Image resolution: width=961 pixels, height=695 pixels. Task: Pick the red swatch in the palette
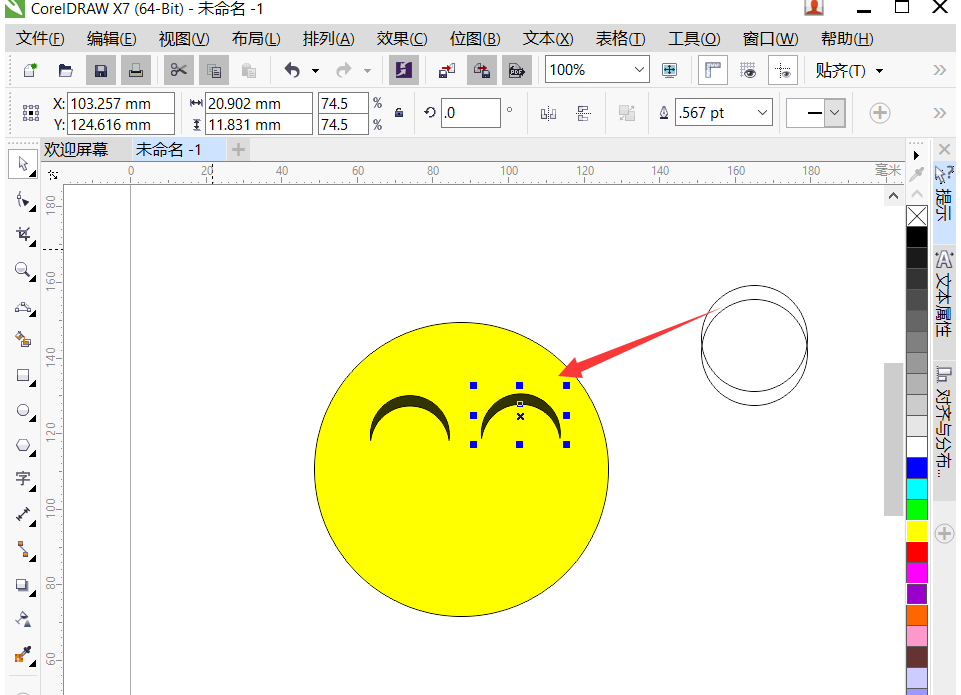[x=917, y=552]
